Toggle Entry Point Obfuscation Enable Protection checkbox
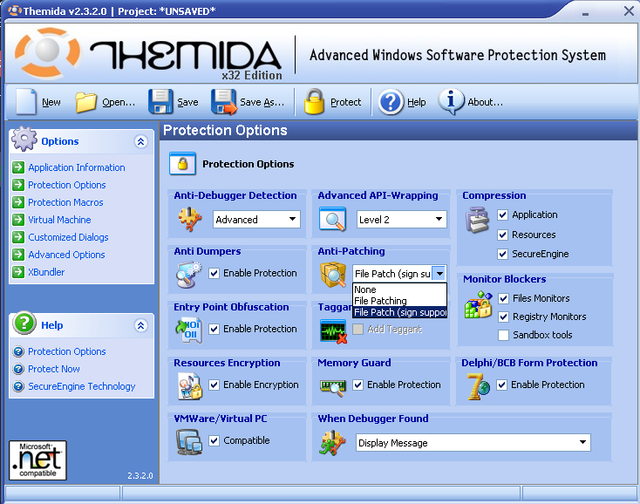Viewport: 640px width, 504px height. point(214,329)
